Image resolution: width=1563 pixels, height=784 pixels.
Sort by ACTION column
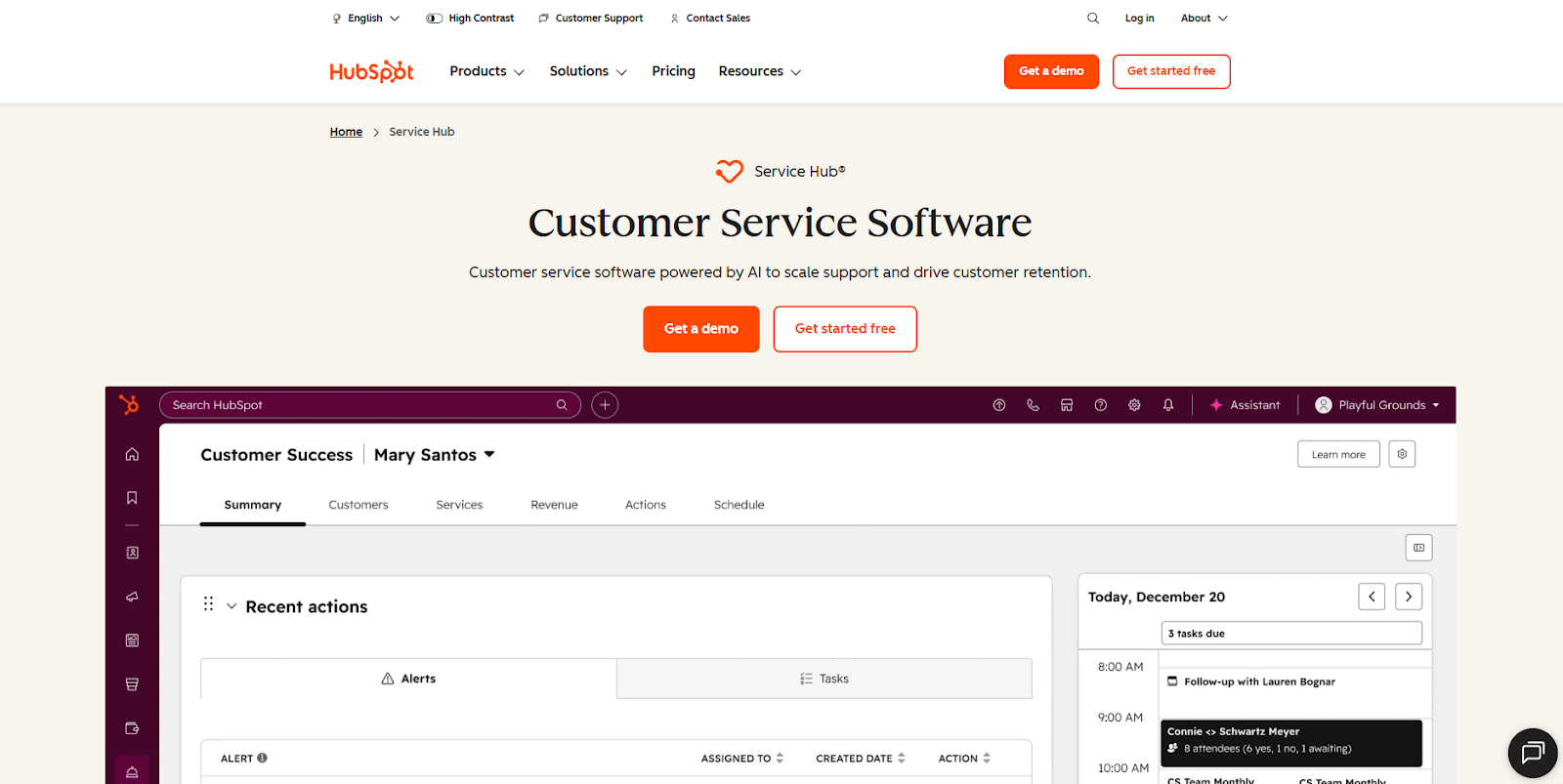[x=964, y=759]
